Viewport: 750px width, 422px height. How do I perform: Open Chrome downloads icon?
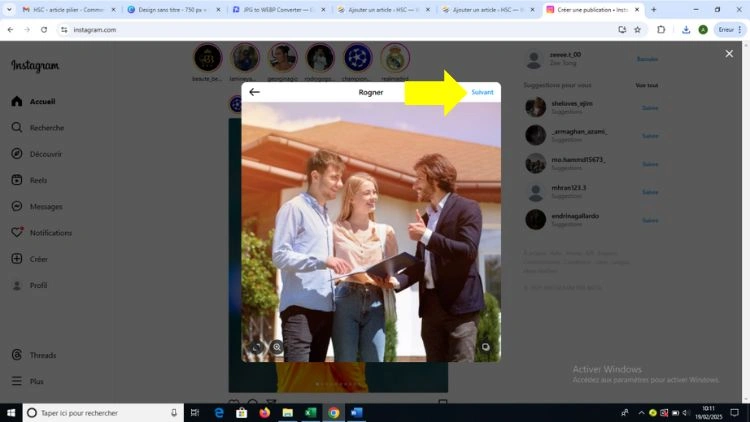tap(686, 30)
